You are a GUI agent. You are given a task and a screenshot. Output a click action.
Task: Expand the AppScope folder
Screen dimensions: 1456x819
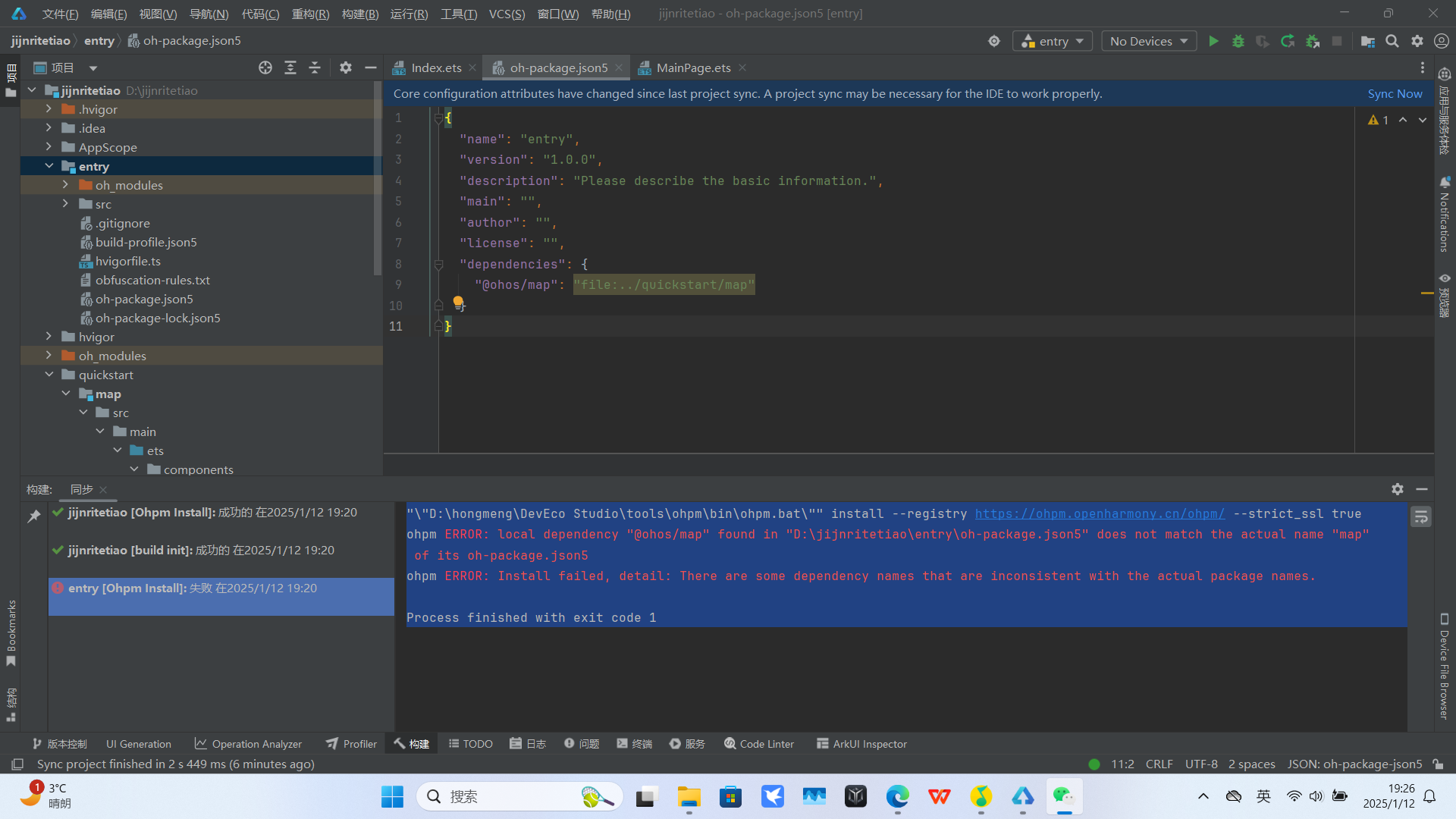coord(49,147)
